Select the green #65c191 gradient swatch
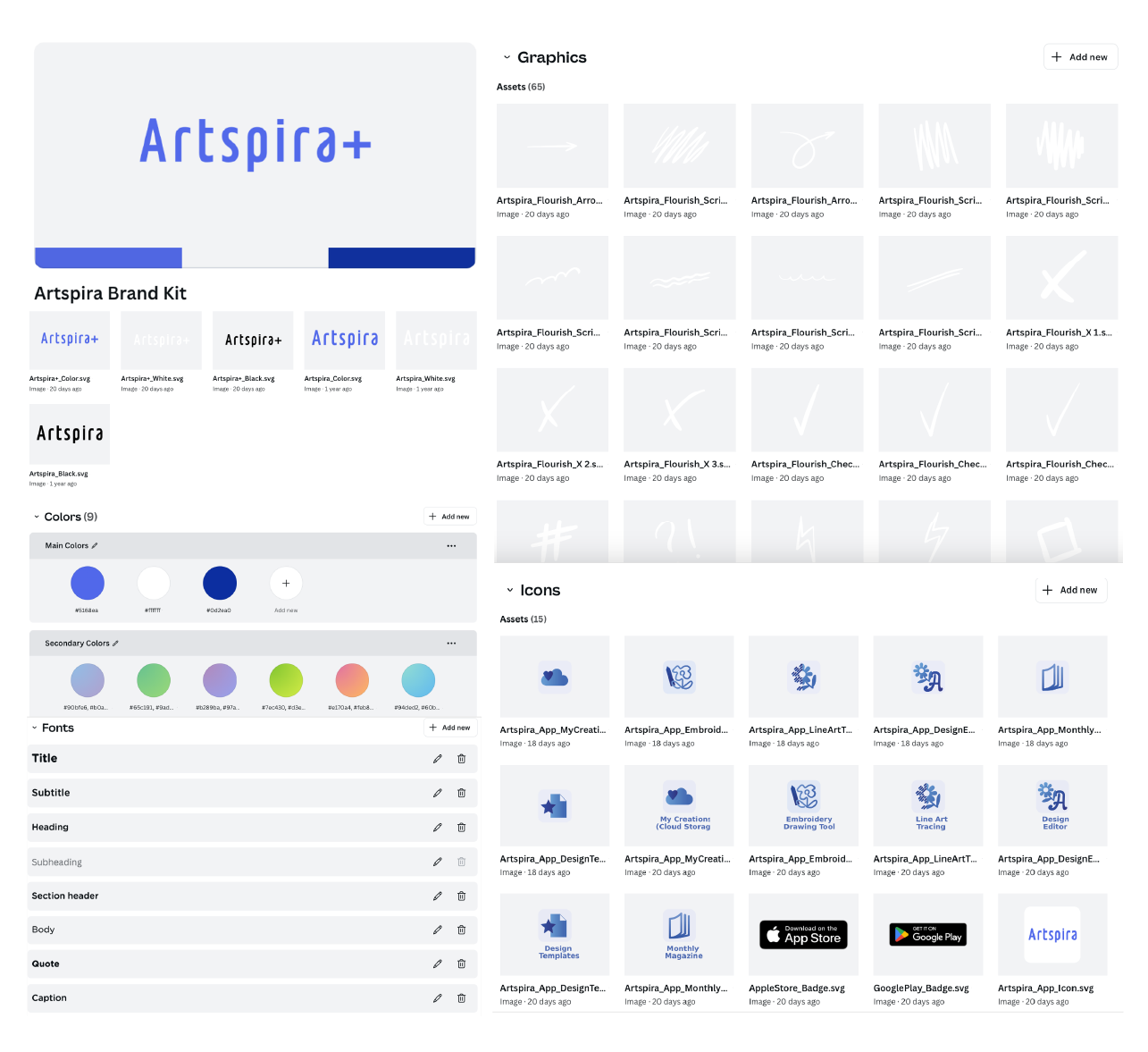 point(154,680)
